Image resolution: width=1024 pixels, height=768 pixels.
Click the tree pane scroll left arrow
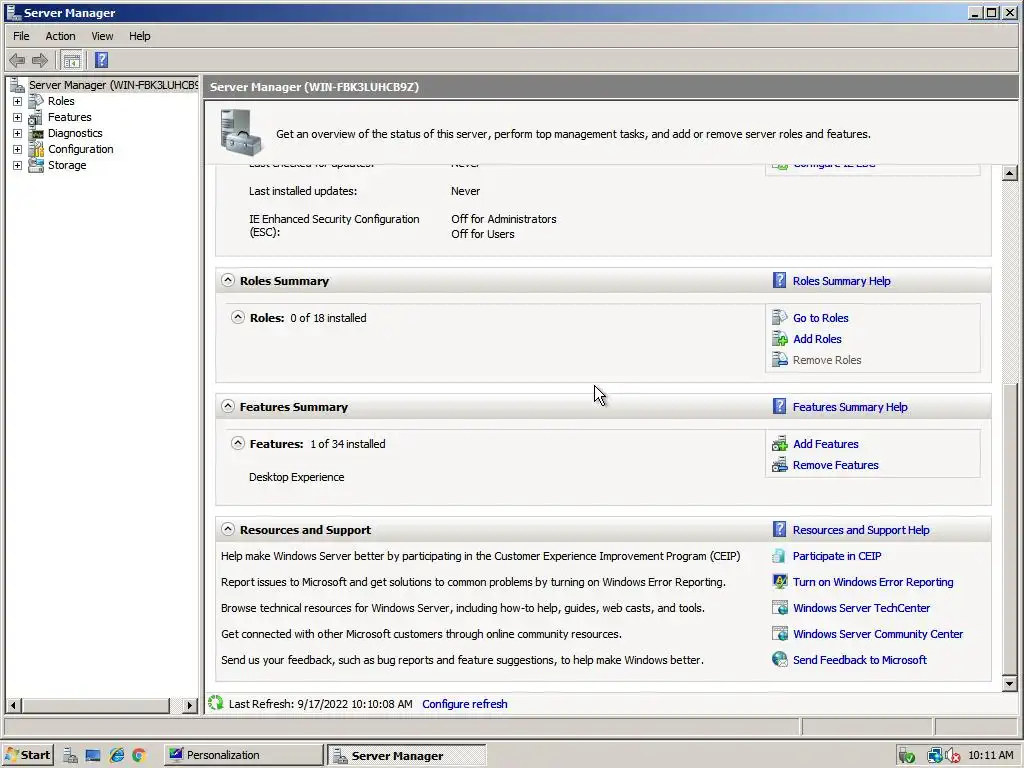[13, 705]
